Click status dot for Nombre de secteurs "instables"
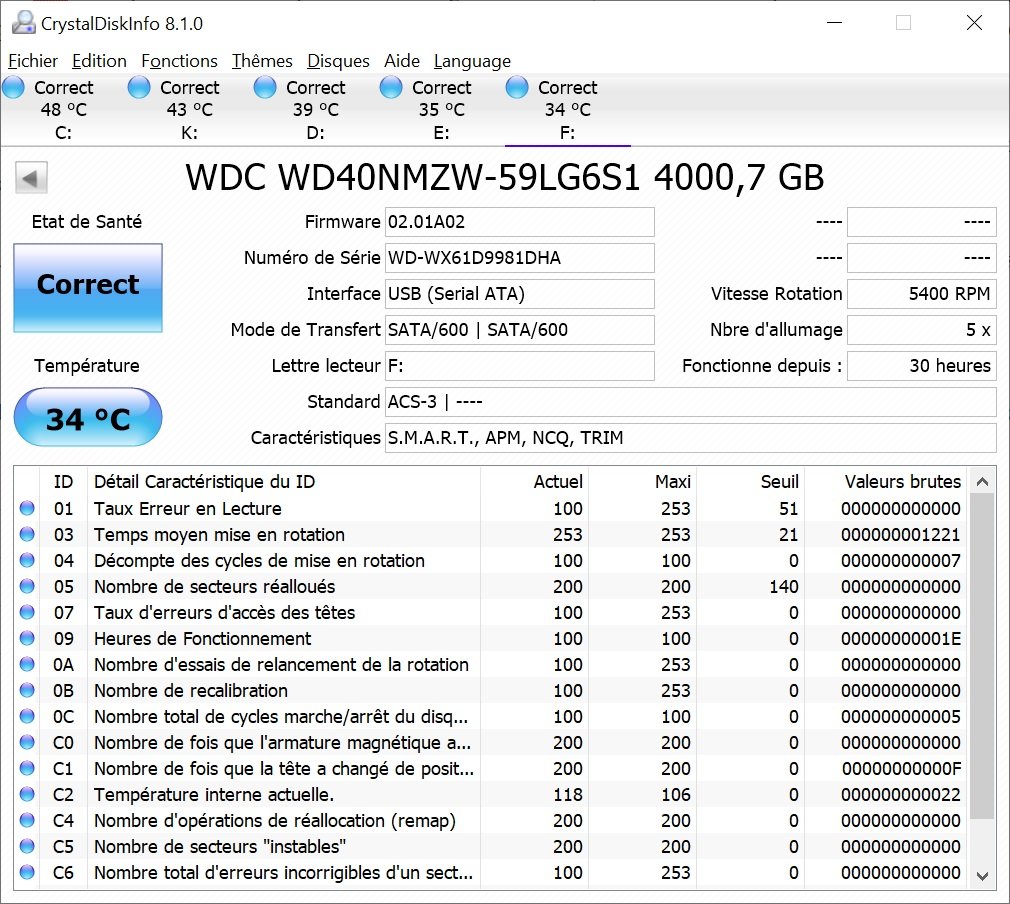This screenshot has height=904, width=1010. point(27,846)
